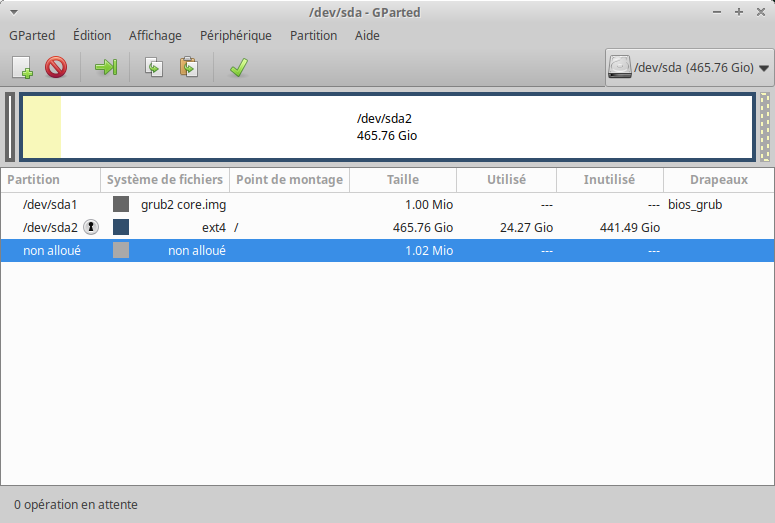
Task: Click the non alloué filesystem cell
Action: click(x=197, y=251)
